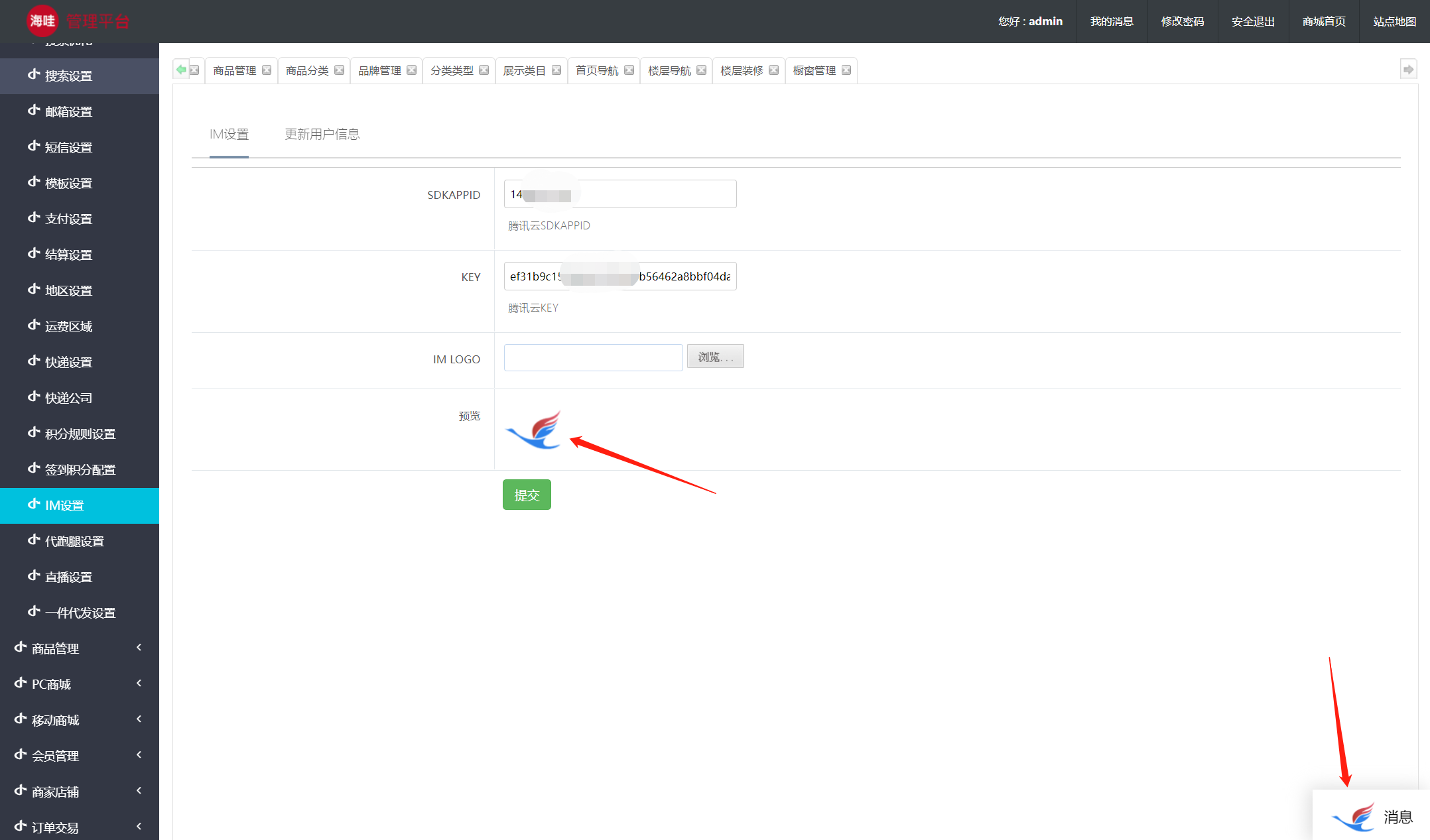This screenshot has height=840, width=1430.
Task: Click the green left-arrow tab scroll icon
Action: point(181,70)
